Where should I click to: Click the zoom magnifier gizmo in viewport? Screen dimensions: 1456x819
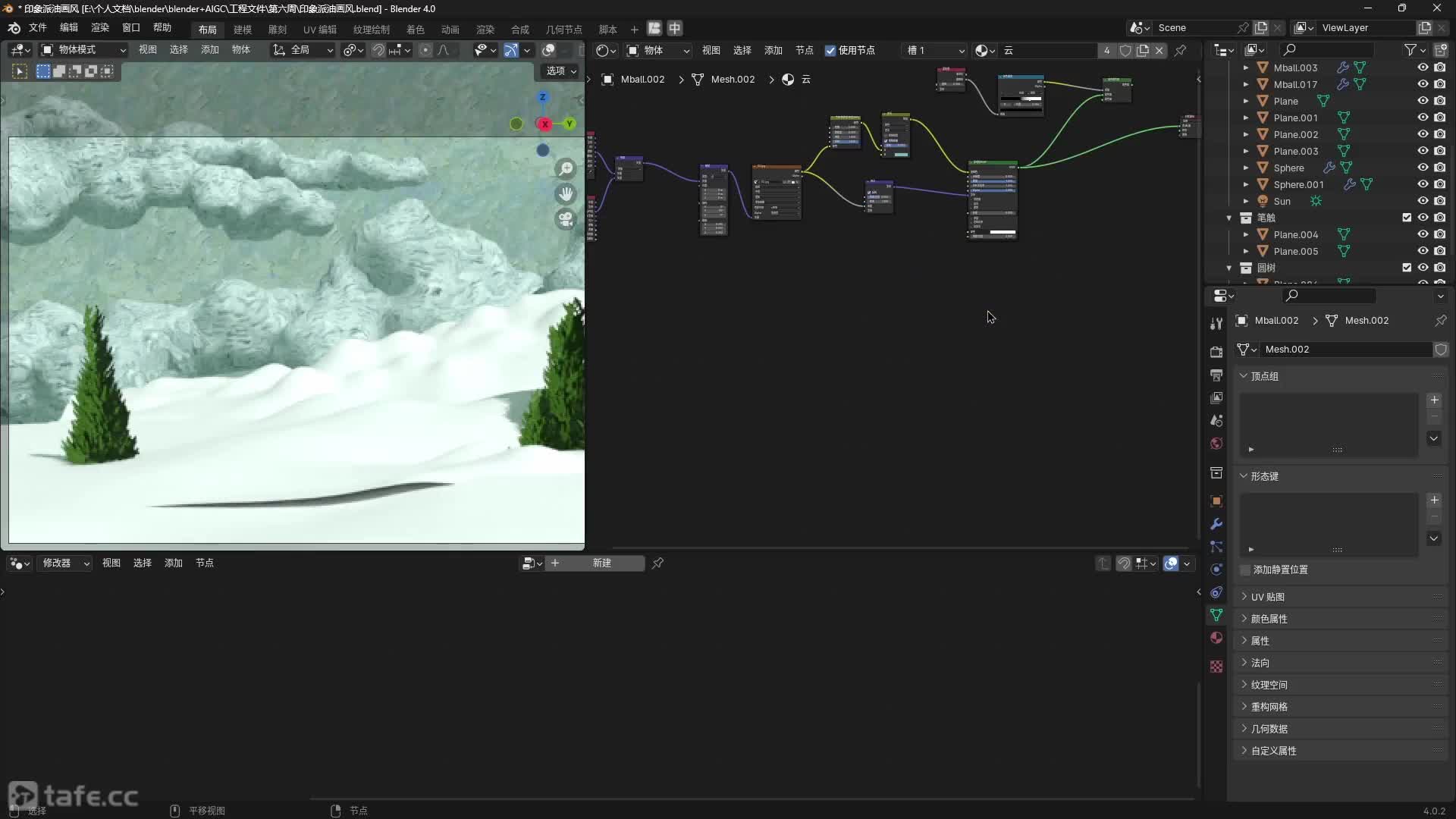566,169
